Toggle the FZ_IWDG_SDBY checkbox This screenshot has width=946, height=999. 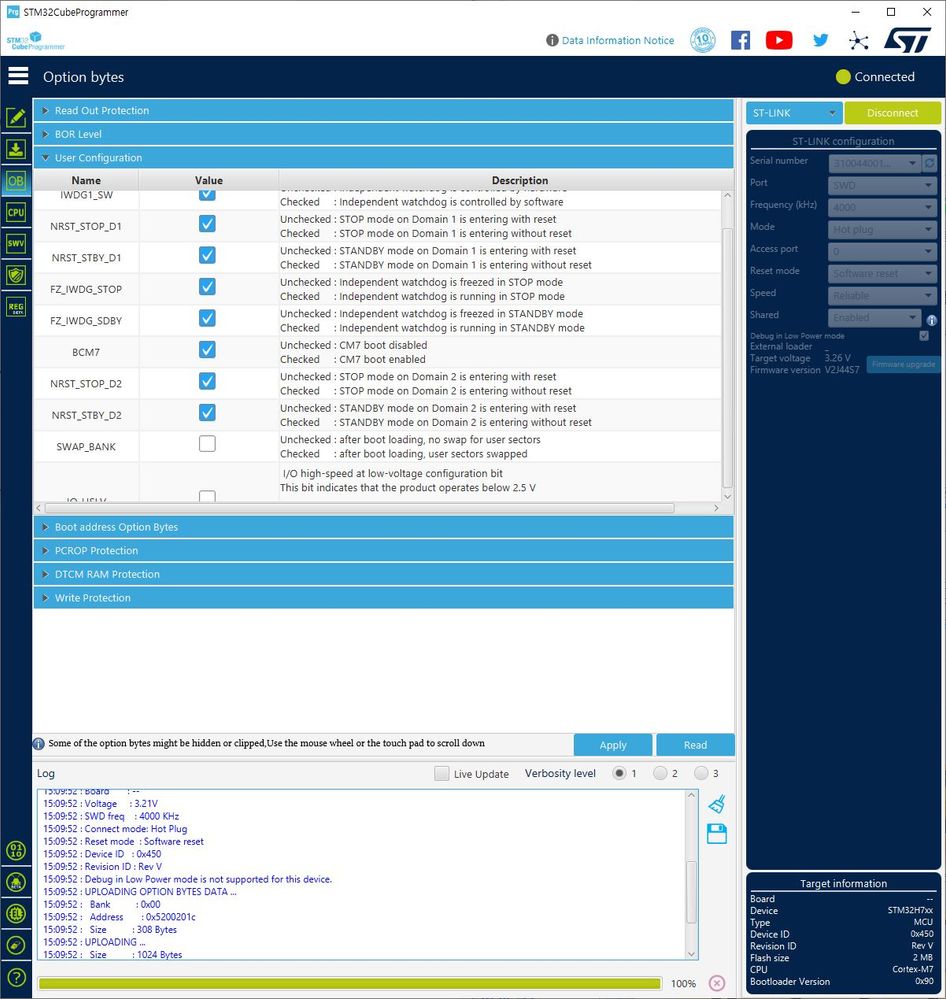(207, 318)
